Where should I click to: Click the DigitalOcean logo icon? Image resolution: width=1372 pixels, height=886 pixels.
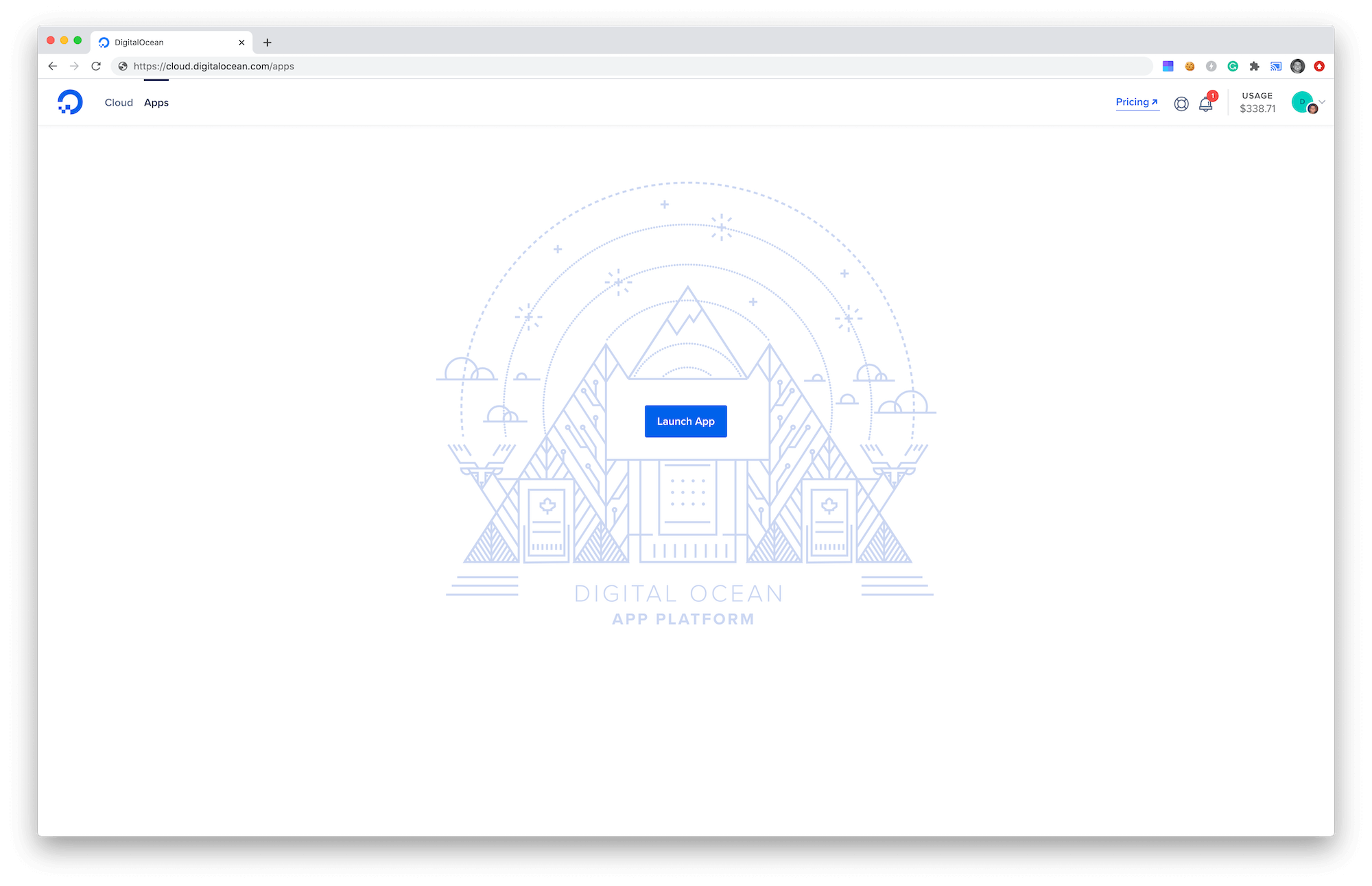[70, 102]
